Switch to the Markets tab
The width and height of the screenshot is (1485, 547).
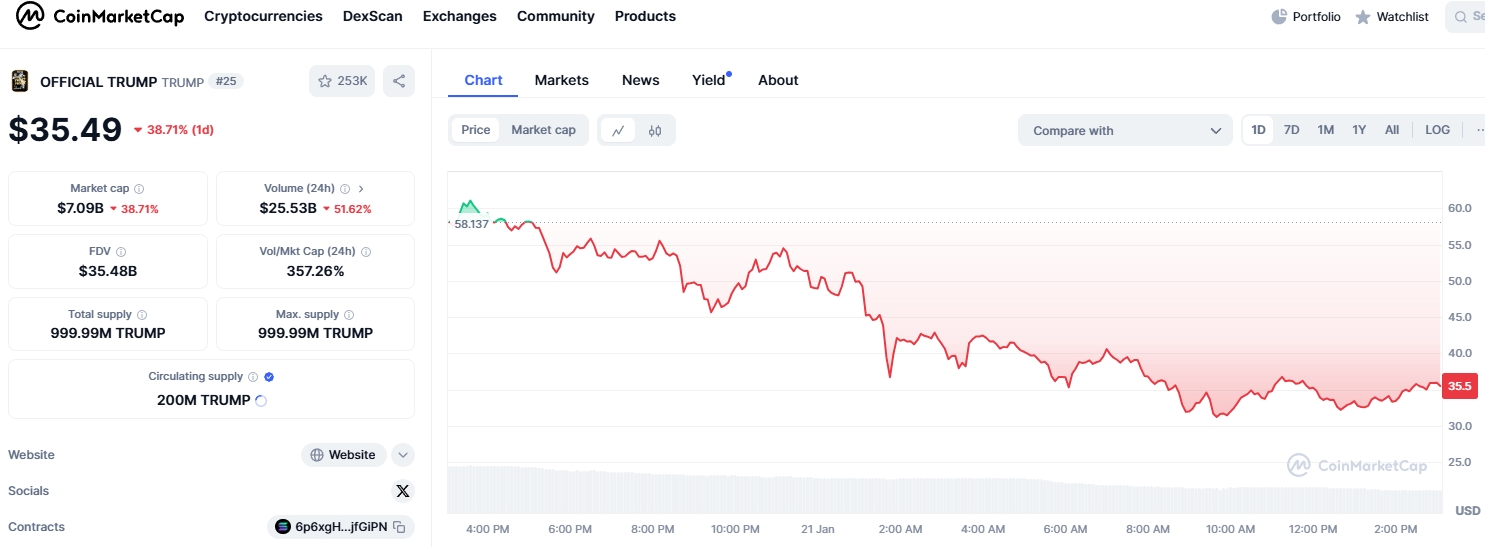[x=561, y=80]
